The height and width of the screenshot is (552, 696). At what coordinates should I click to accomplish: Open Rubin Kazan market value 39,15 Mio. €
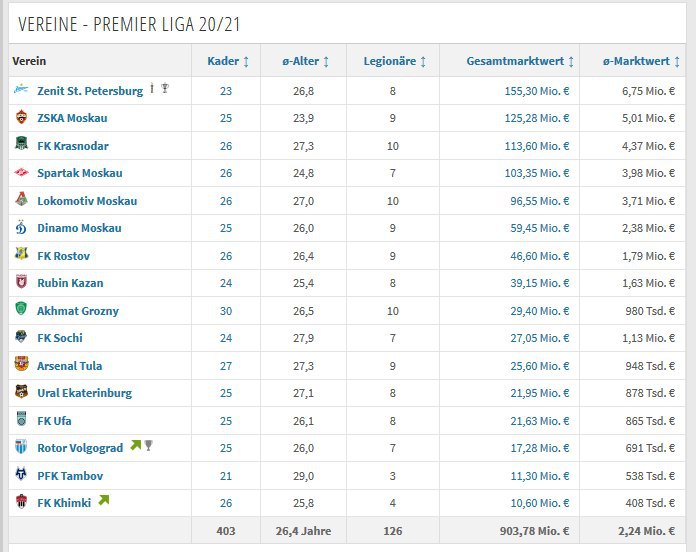click(540, 283)
